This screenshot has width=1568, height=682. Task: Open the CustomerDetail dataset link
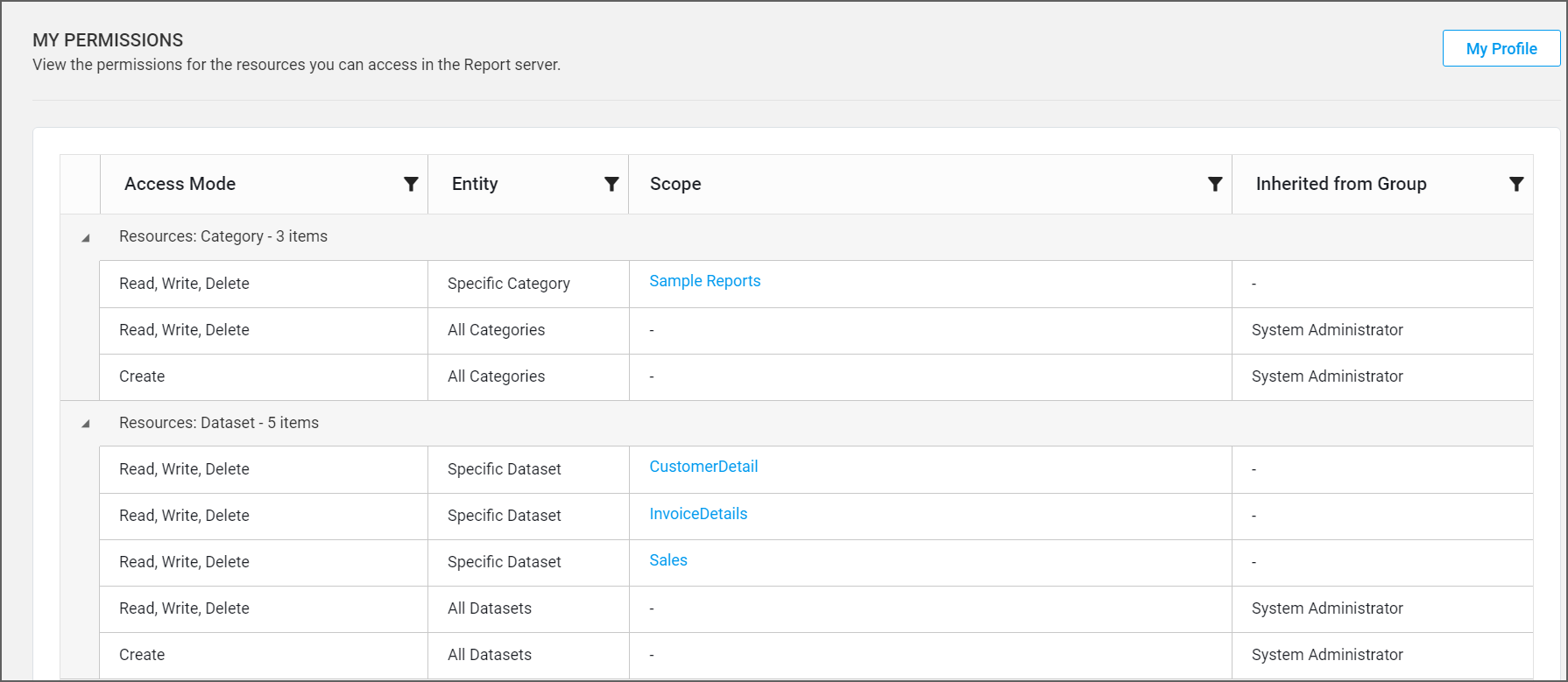click(x=703, y=467)
